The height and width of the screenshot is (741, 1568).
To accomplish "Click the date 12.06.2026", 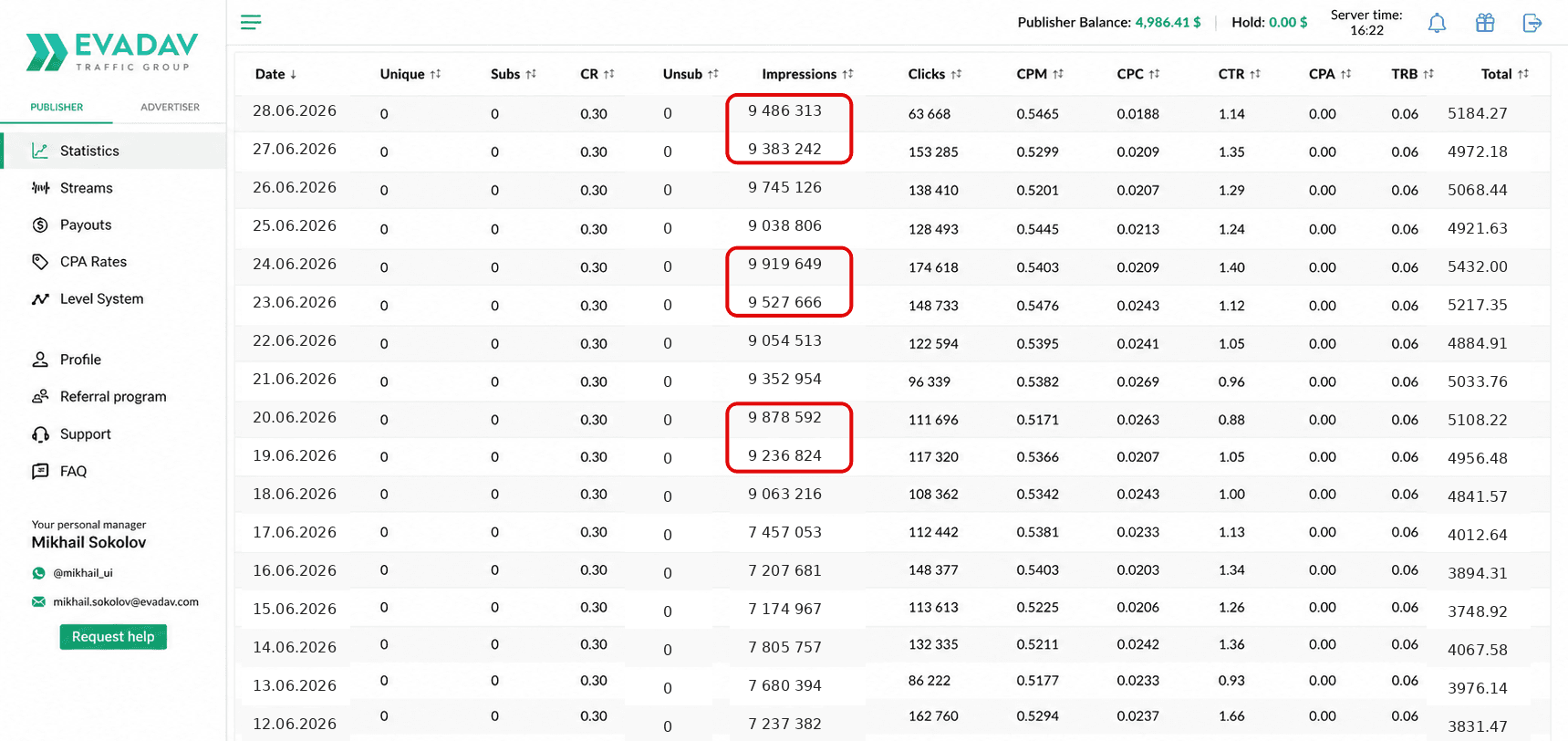I will pyautogui.click(x=295, y=724).
